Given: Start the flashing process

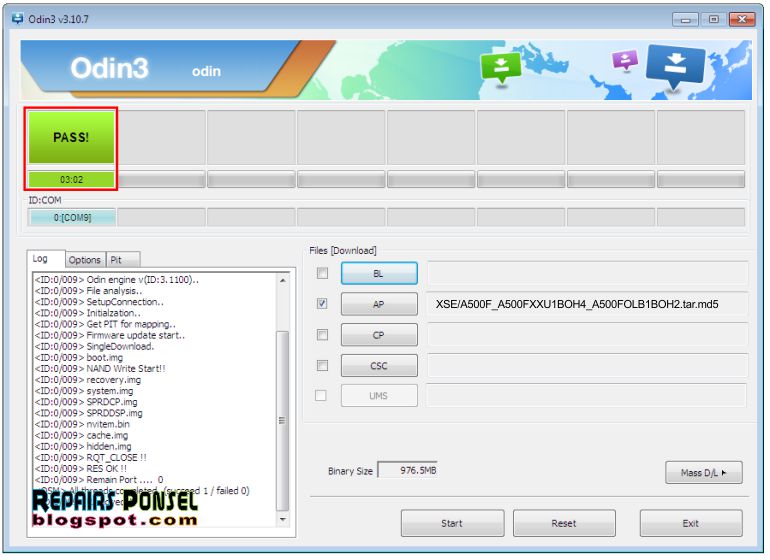Looking at the screenshot, I should coord(452,523).
